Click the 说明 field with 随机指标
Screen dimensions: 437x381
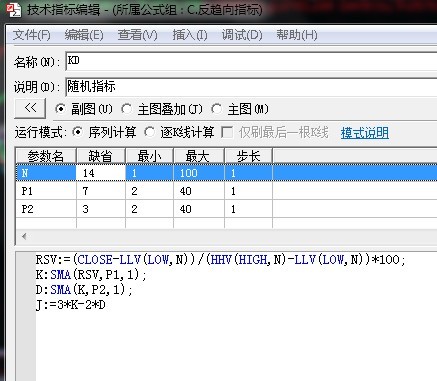tap(252, 87)
